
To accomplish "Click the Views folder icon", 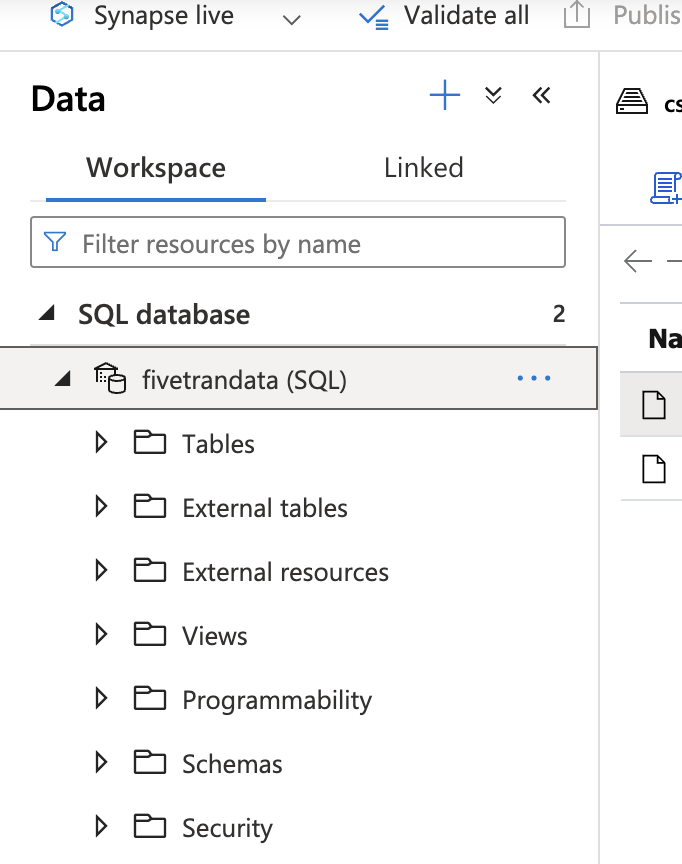I will point(150,634).
